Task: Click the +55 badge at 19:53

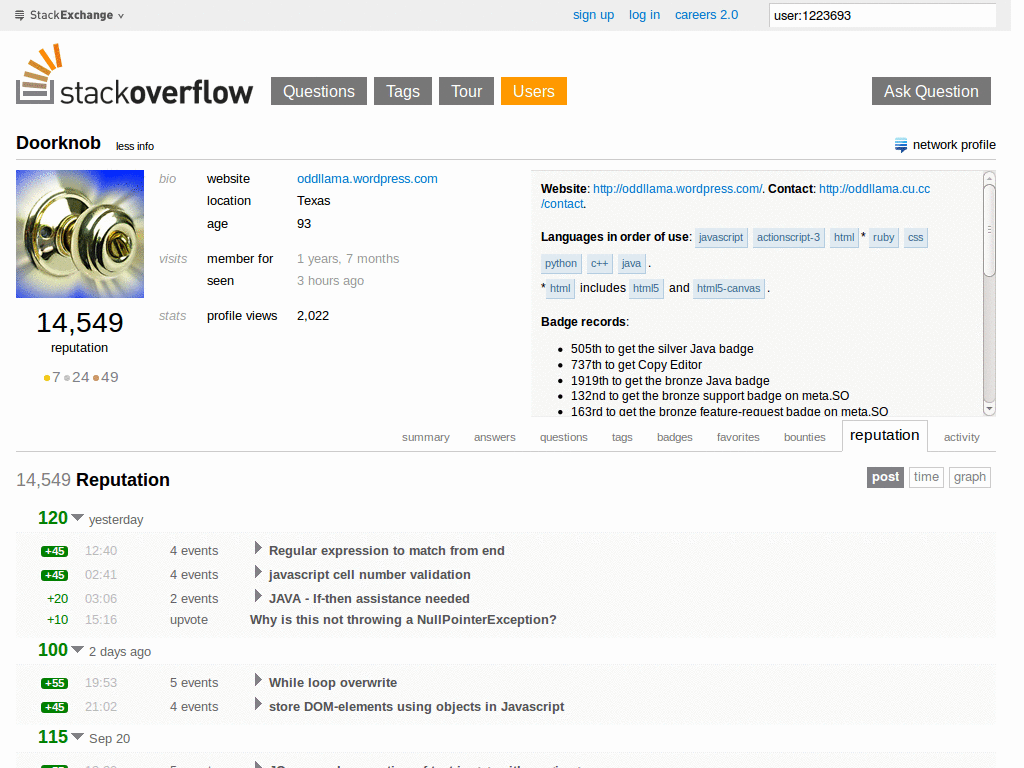Action: [54, 683]
